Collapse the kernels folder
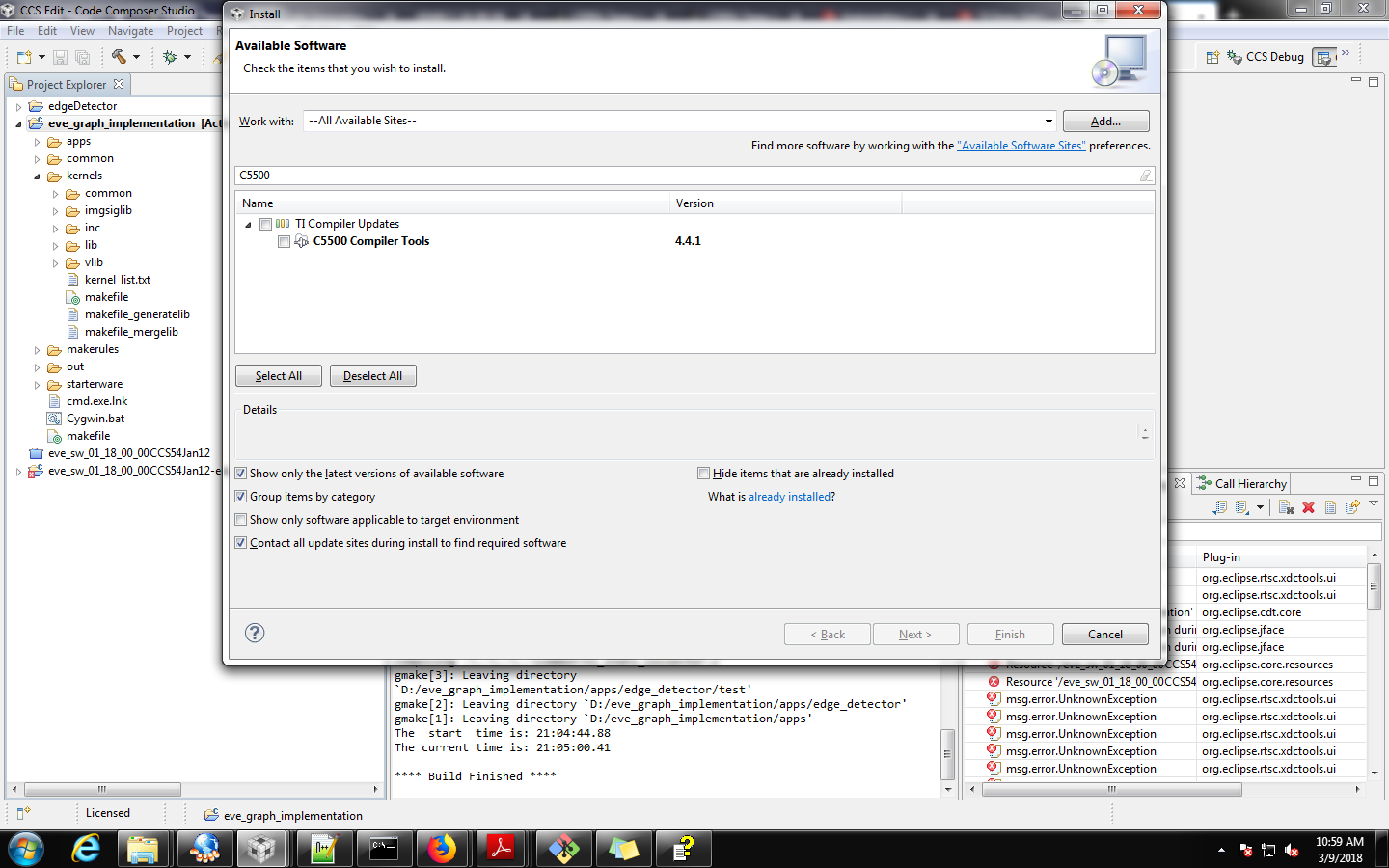The width and height of the screenshot is (1389, 868). pyautogui.click(x=37, y=176)
